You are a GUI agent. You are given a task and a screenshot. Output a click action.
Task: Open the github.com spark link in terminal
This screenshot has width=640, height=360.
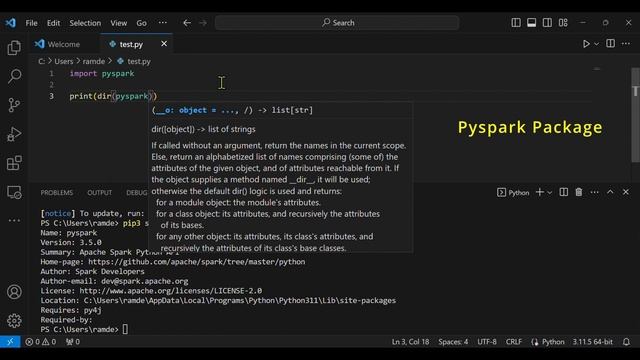coord(196,262)
